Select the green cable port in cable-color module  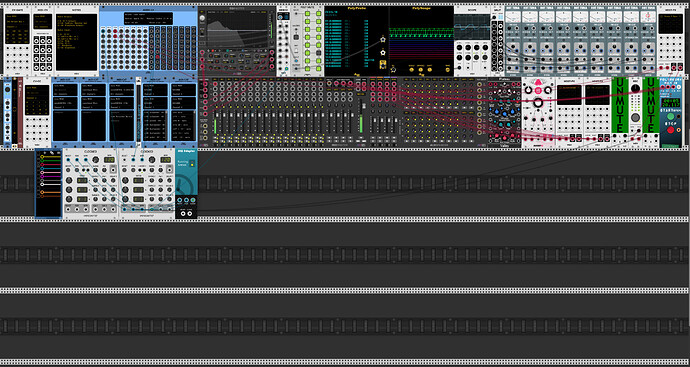42,161
